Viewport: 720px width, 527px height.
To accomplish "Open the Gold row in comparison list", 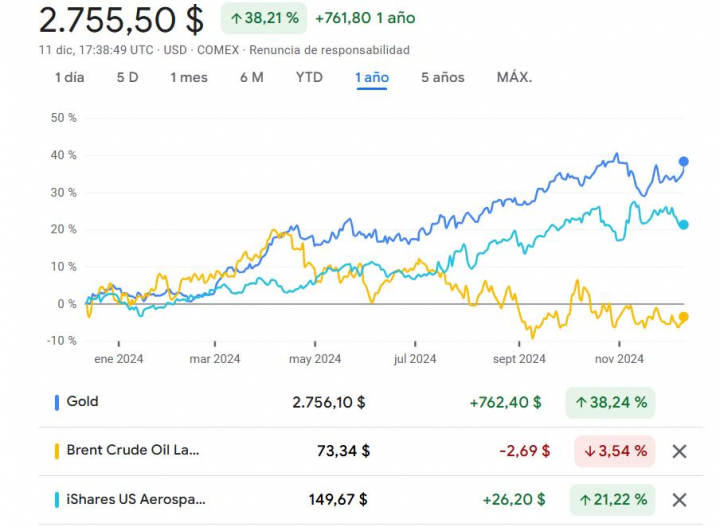I will [82, 402].
